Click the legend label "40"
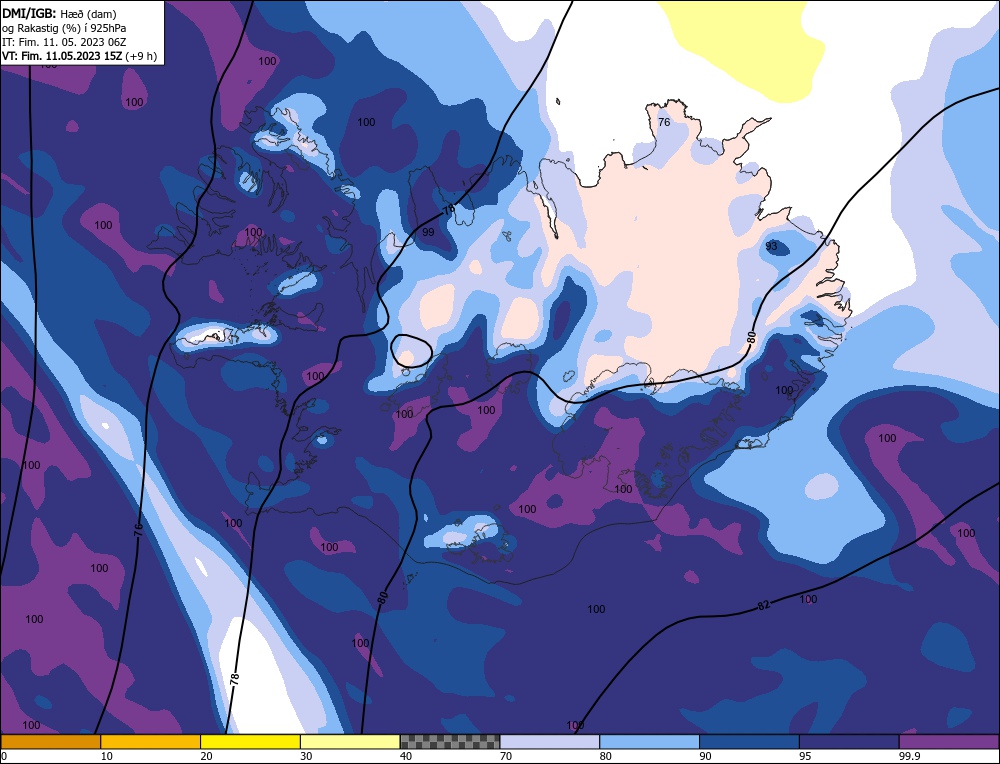This screenshot has height=764, width=1000. pyautogui.click(x=406, y=756)
